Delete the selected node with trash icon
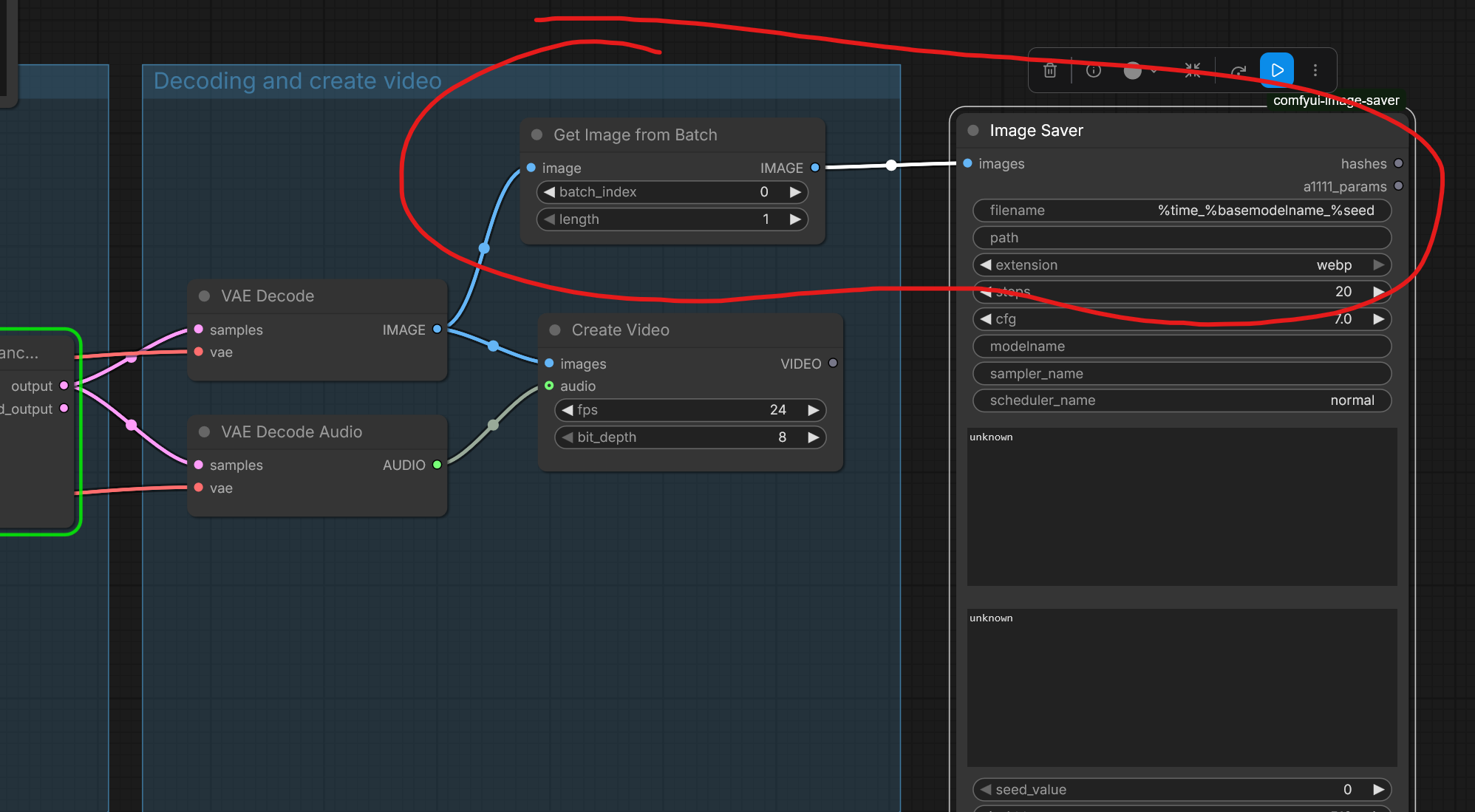 click(1050, 70)
